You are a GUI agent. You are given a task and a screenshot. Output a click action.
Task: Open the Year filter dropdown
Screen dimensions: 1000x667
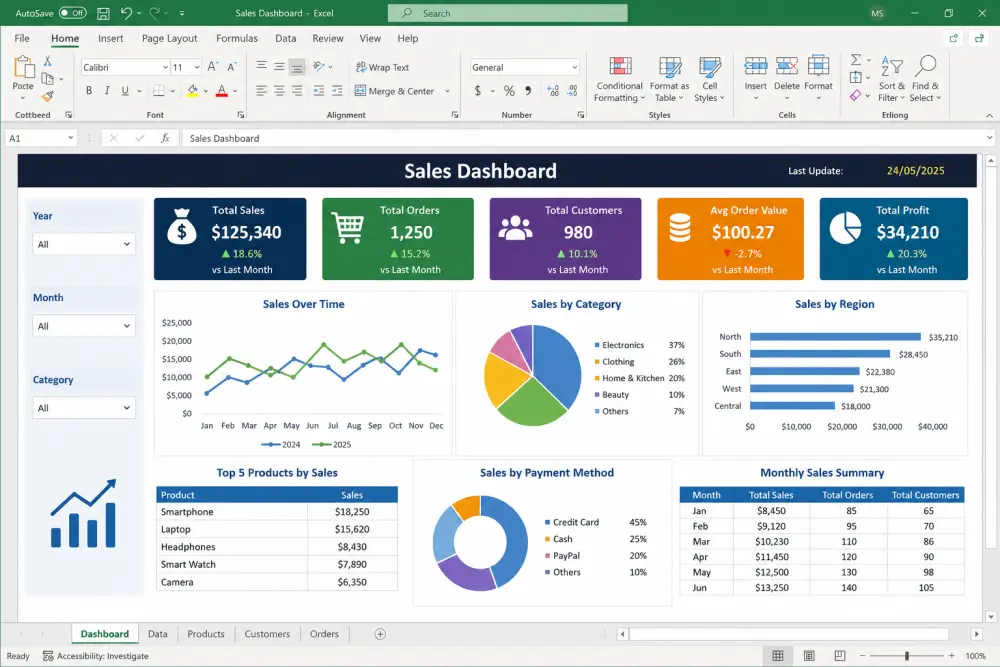pyautogui.click(x=84, y=244)
